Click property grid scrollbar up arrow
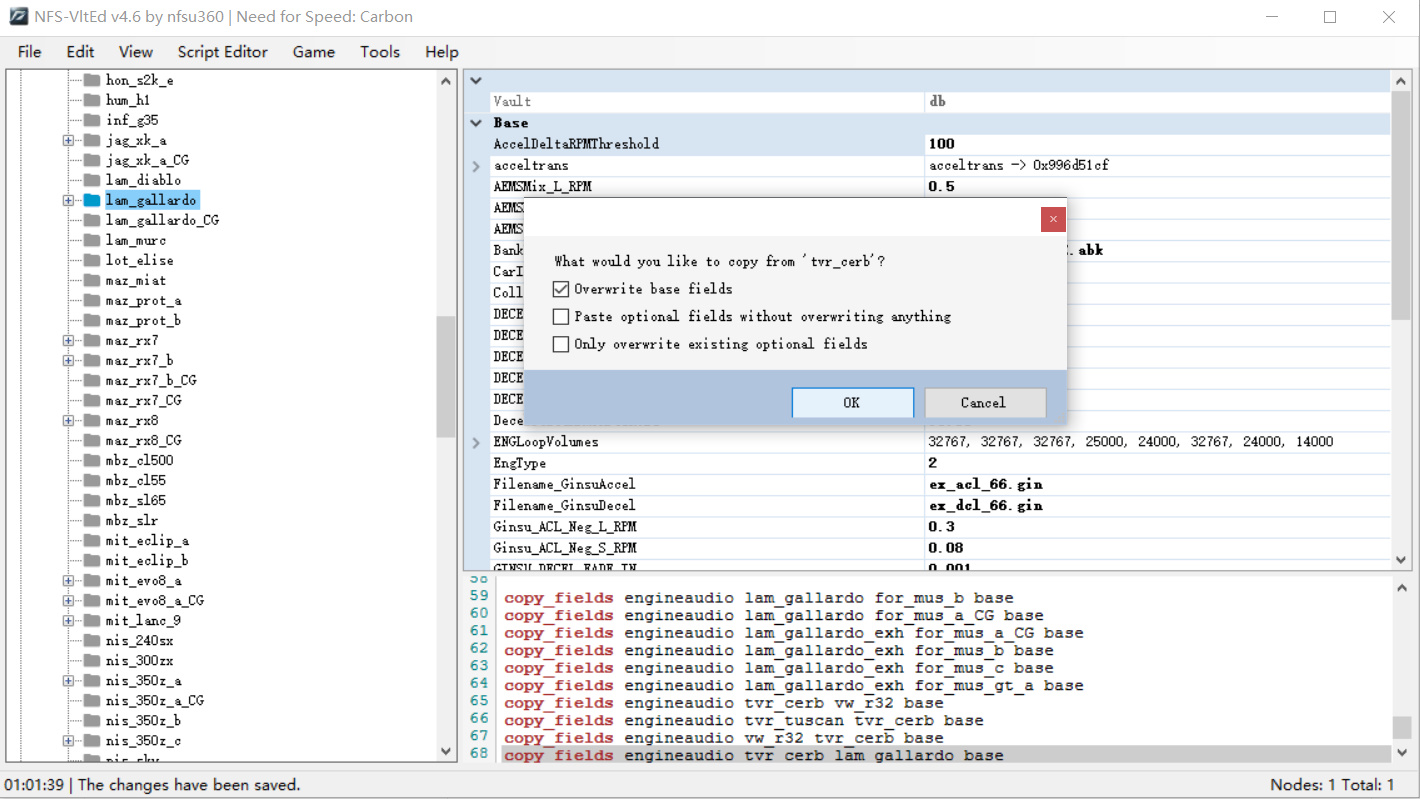 1401,81
